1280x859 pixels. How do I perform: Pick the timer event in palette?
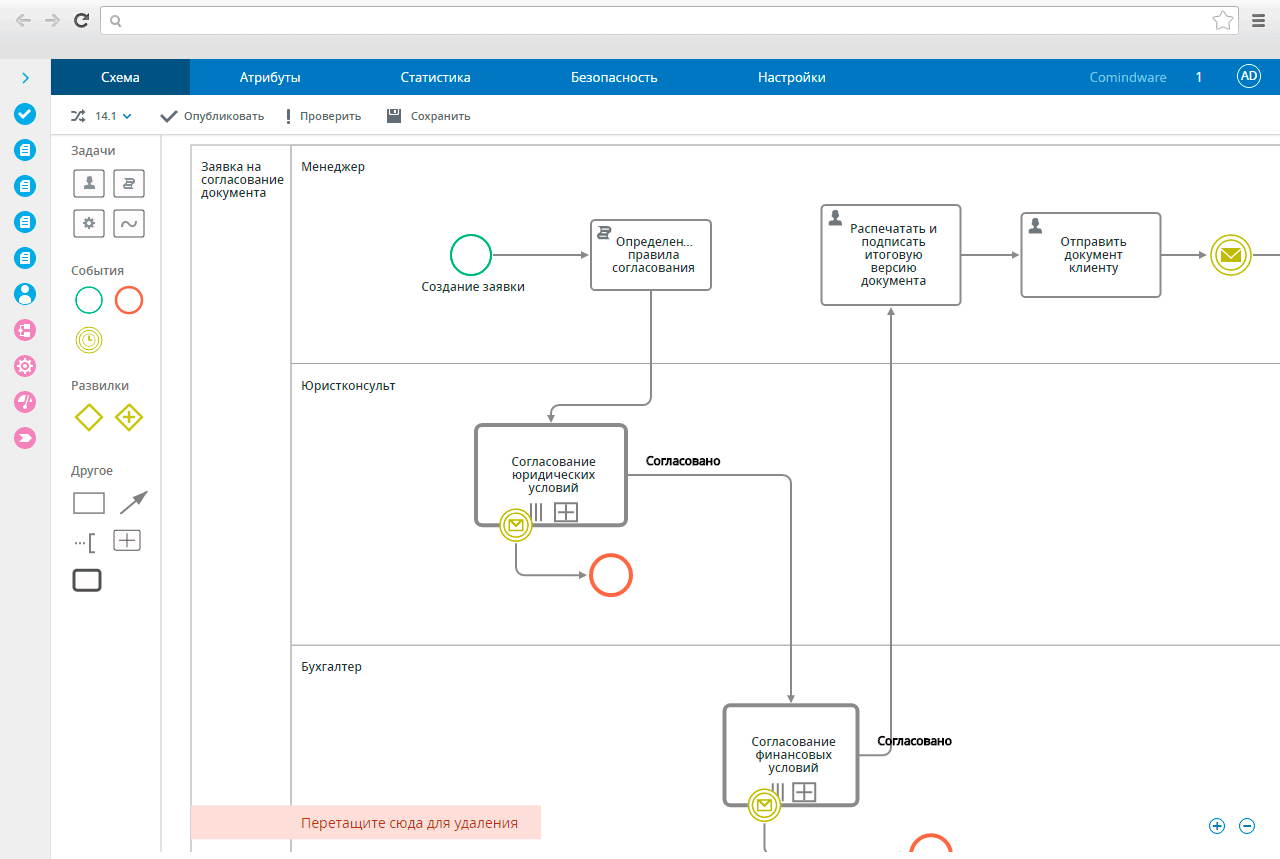pyautogui.click(x=89, y=340)
